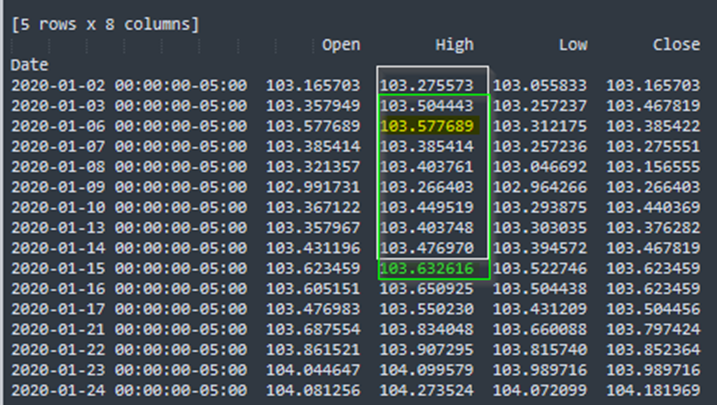Click the '[5 rows x 8 columns]' summary text
This screenshot has width=717, height=405.
(x=105, y=22)
